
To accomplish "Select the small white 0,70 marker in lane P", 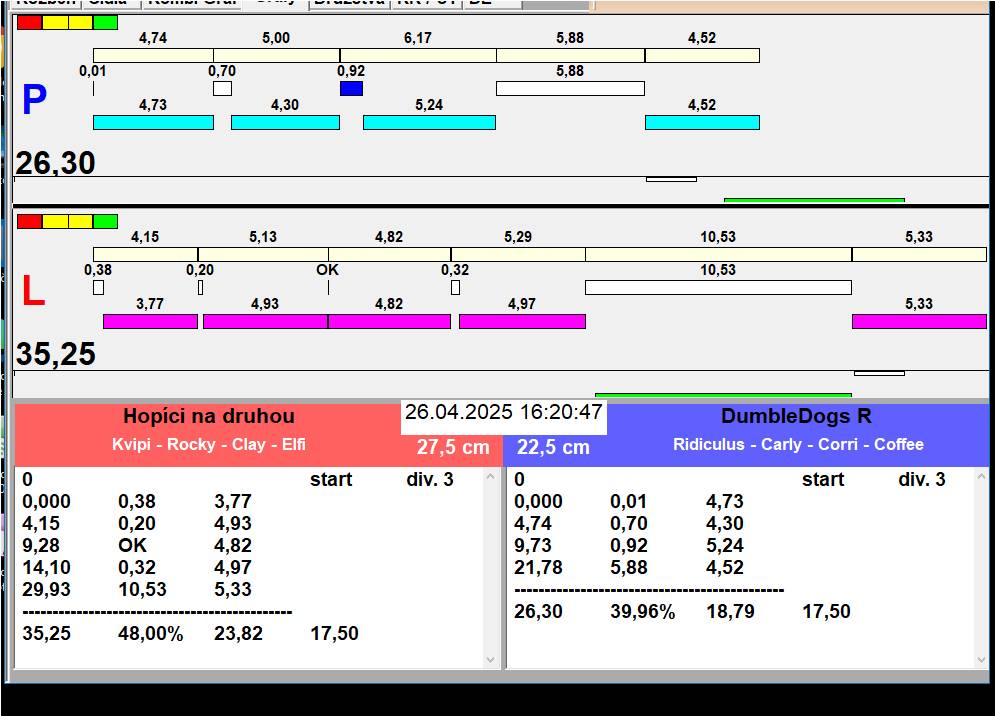I will pos(222,89).
